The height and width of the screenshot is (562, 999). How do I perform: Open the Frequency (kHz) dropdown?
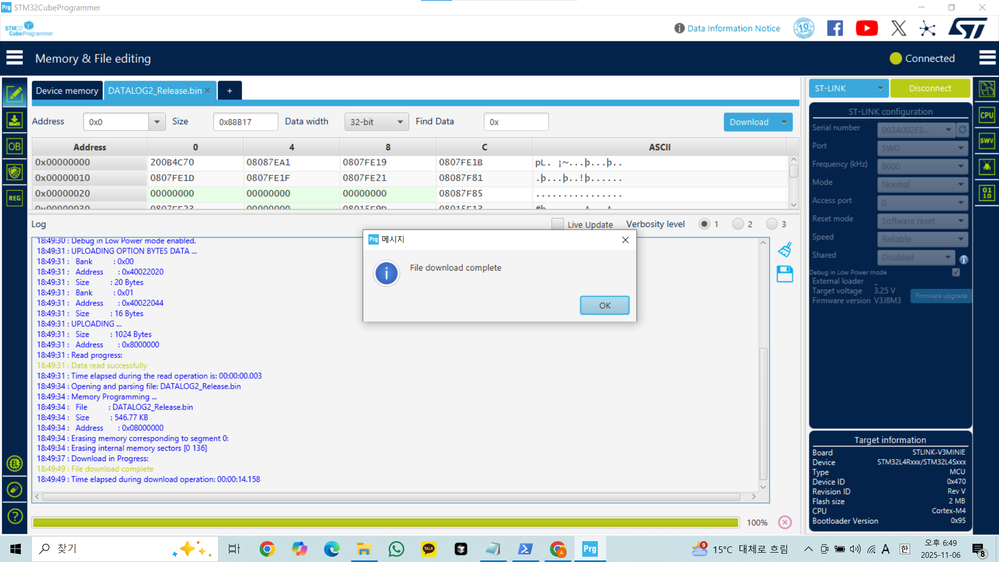point(923,166)
